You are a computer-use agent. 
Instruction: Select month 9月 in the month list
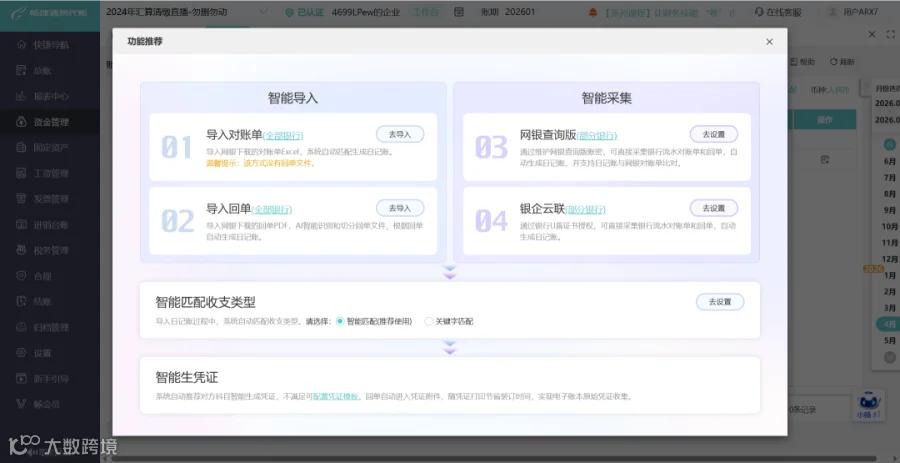[x=890, y=211]
